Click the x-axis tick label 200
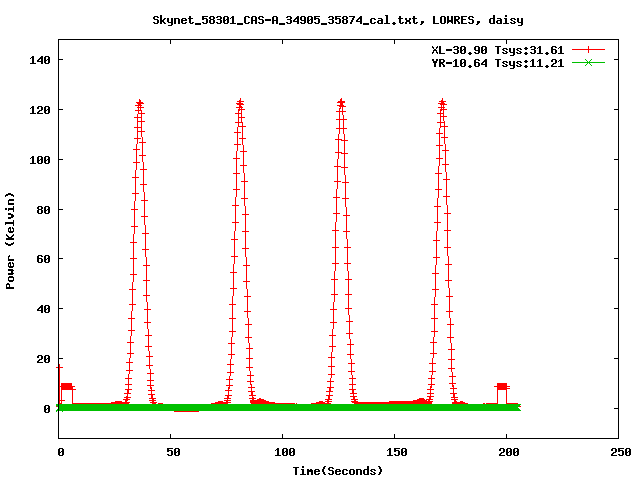Image resolution: width=640 pixels, height=480 pixels. pyautogui.click(x=509, y=452)
